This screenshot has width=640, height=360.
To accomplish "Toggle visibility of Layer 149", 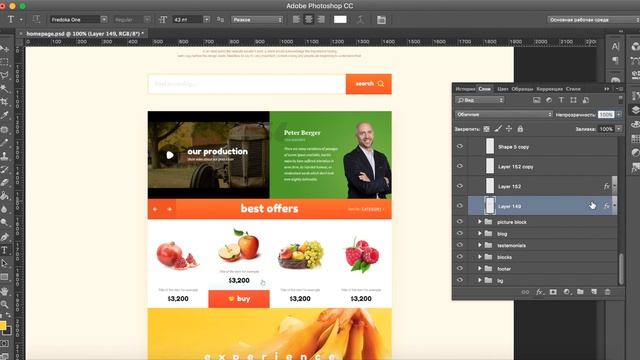I will tap(460, 206).
